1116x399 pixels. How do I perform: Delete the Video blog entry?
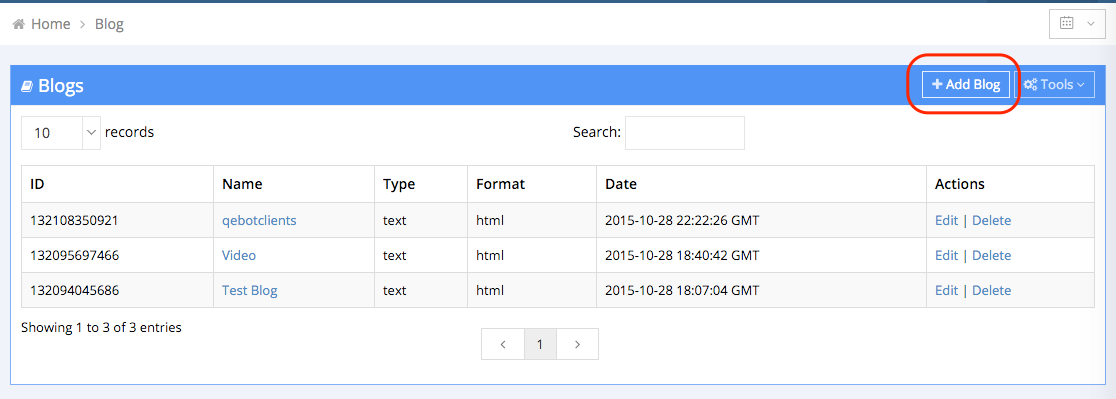tap(991, 255)
